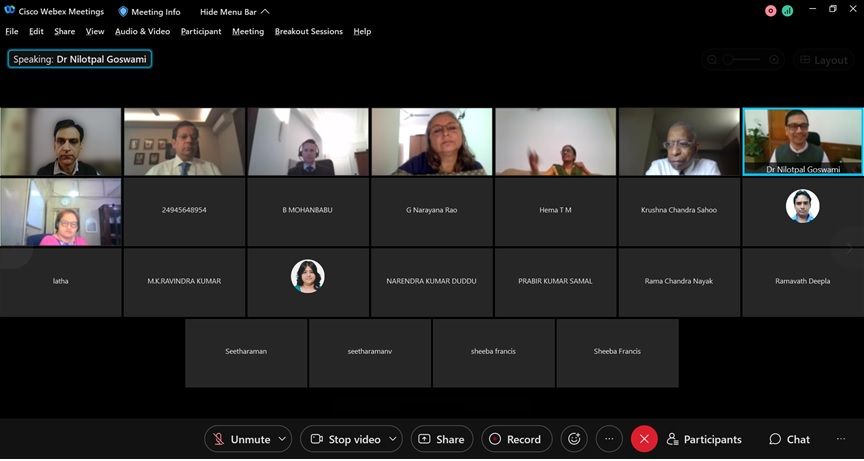864x461 pixels.
Task: Select the B MOHANBABU participant tile
Action: click(308, 212)
